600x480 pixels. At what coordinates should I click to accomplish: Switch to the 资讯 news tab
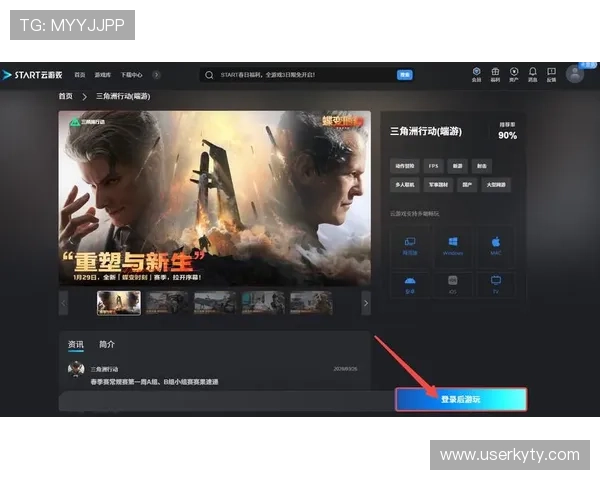coord(75,344)
